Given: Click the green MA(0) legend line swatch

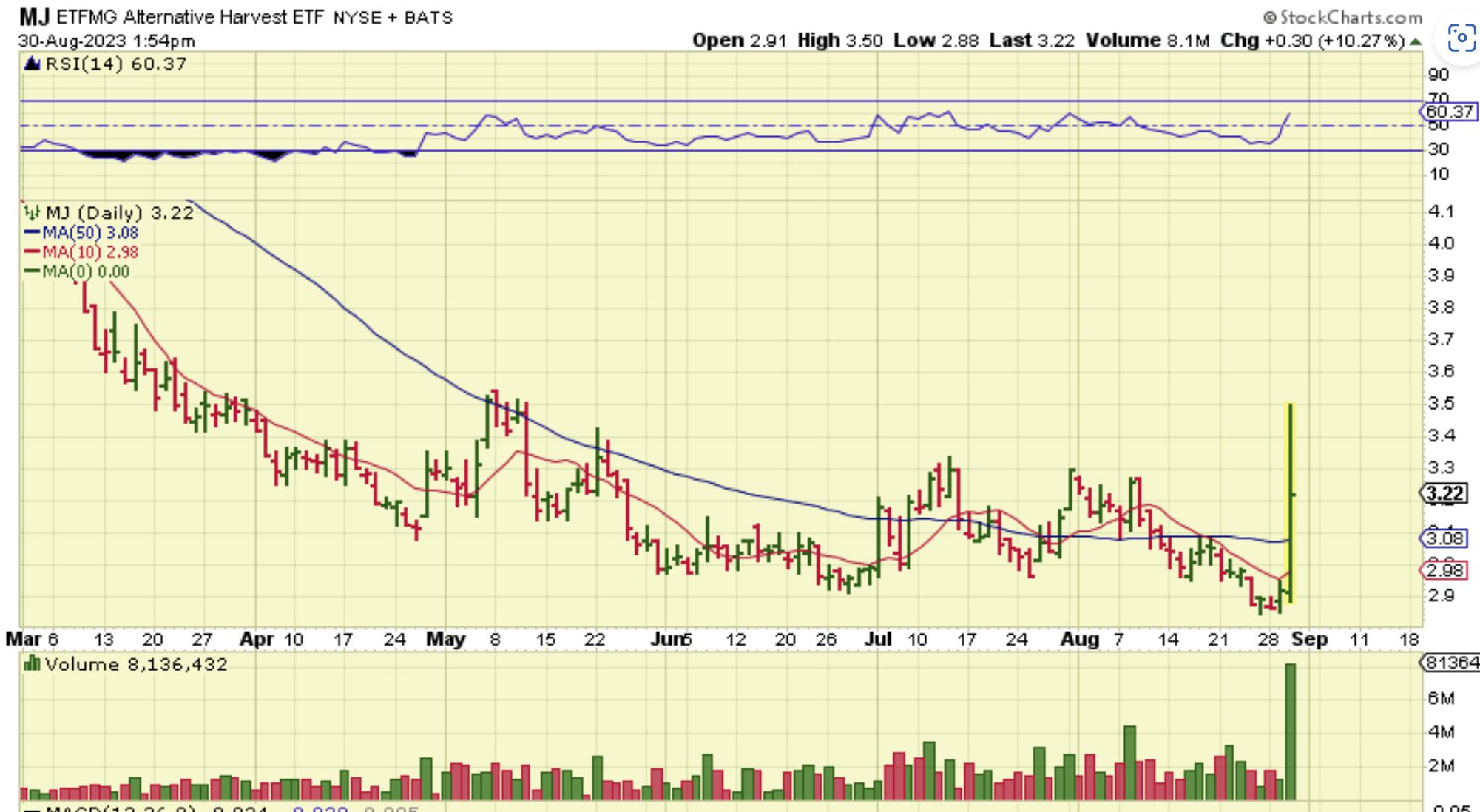Looking at the screenshot, I should (x=32, y=272).
